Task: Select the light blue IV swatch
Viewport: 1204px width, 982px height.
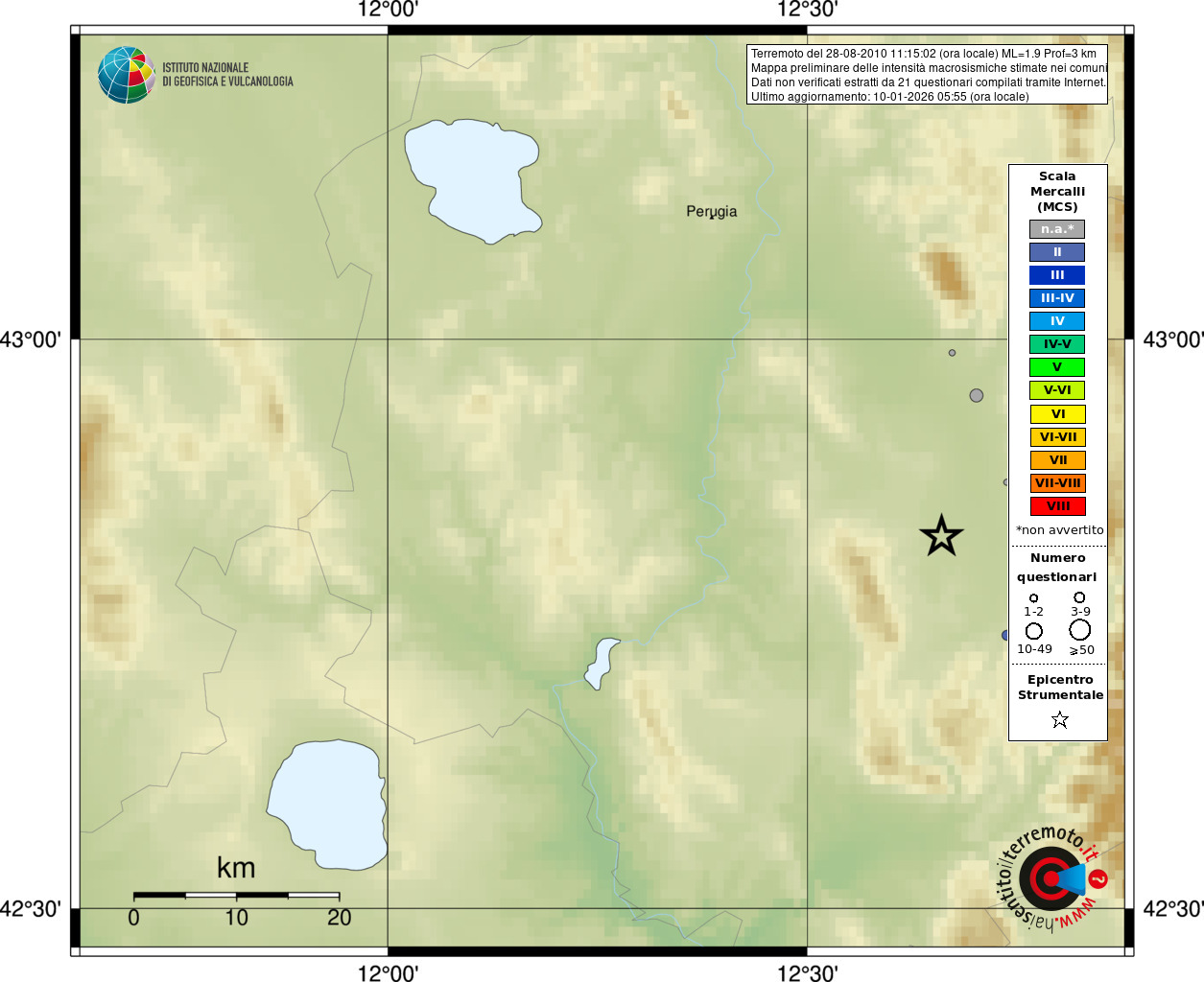Action: click(1057, 321)
